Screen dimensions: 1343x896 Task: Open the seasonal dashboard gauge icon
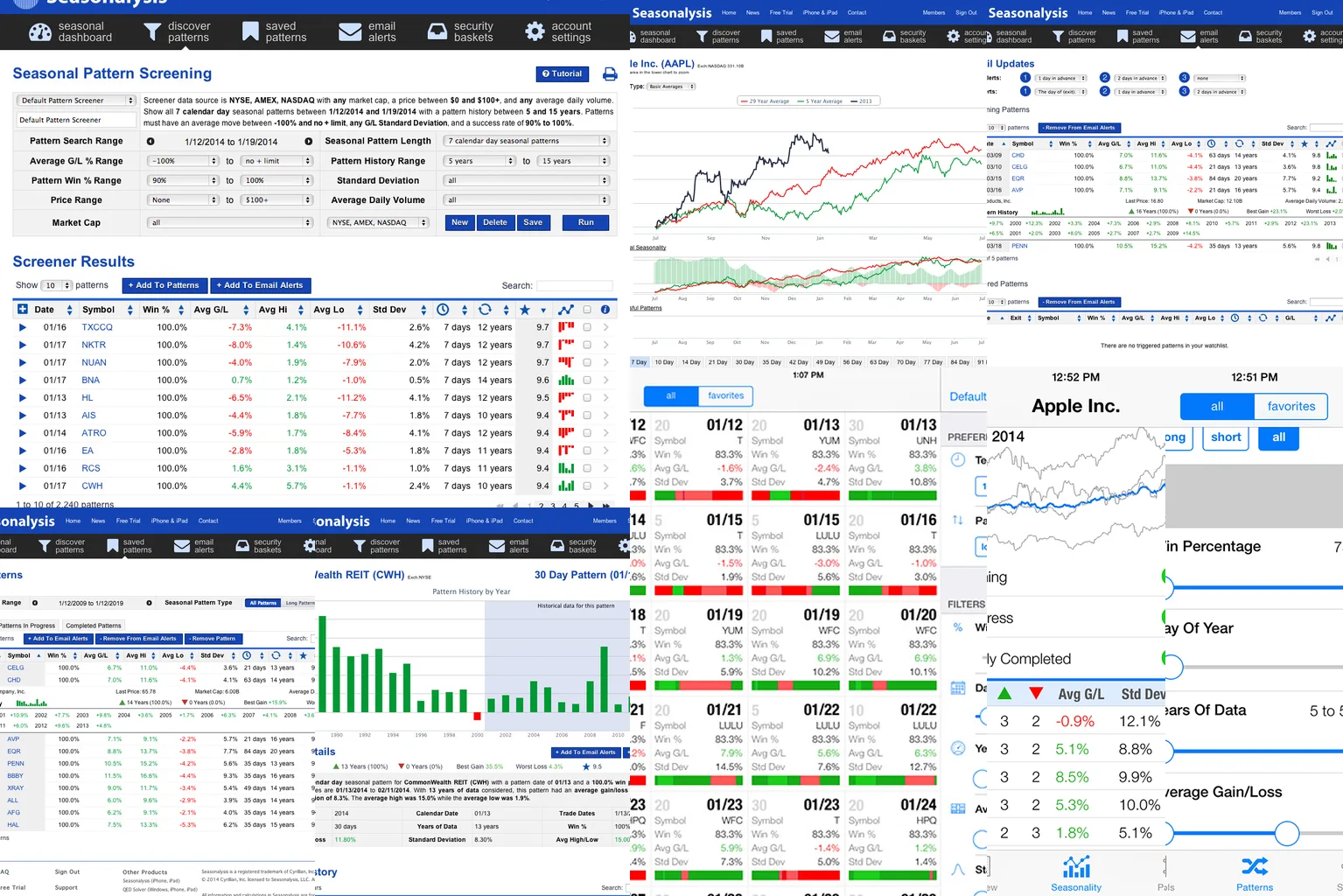coord(40,32)
